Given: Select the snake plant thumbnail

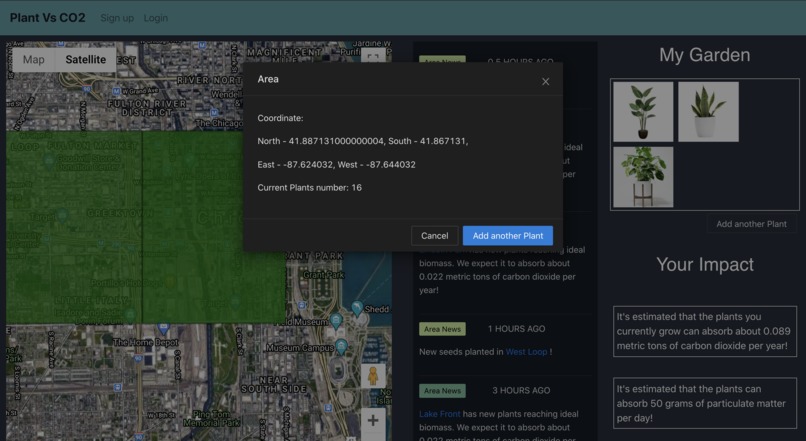Looking at the screenshot, I should [708, 112].
